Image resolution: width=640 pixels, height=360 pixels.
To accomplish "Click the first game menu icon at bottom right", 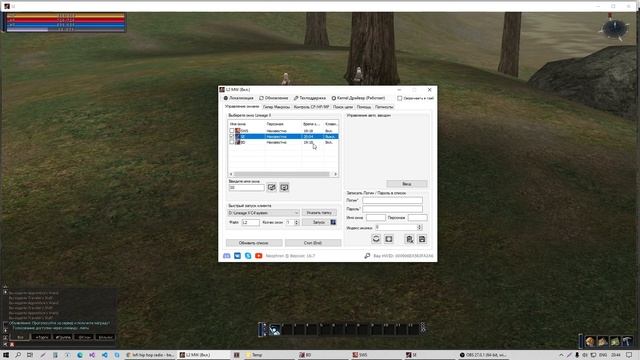I will point(590,341).
